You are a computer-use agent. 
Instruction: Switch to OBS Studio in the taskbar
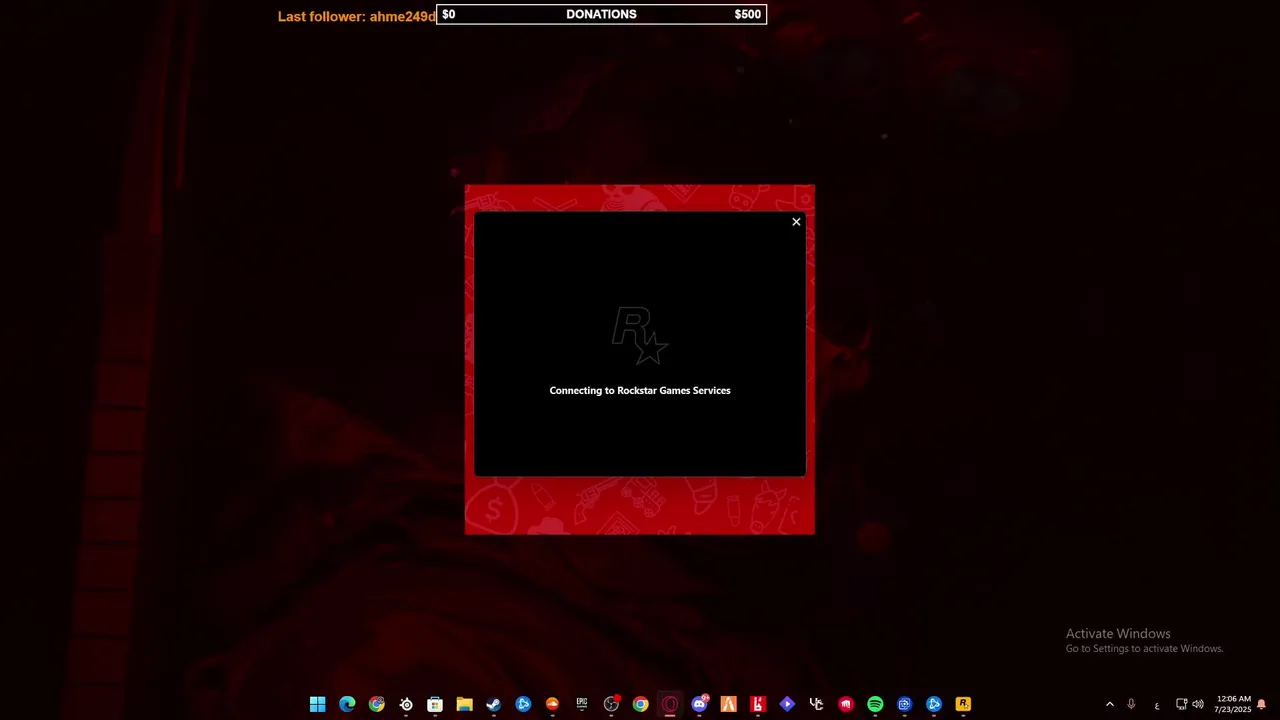pos(611,704)
